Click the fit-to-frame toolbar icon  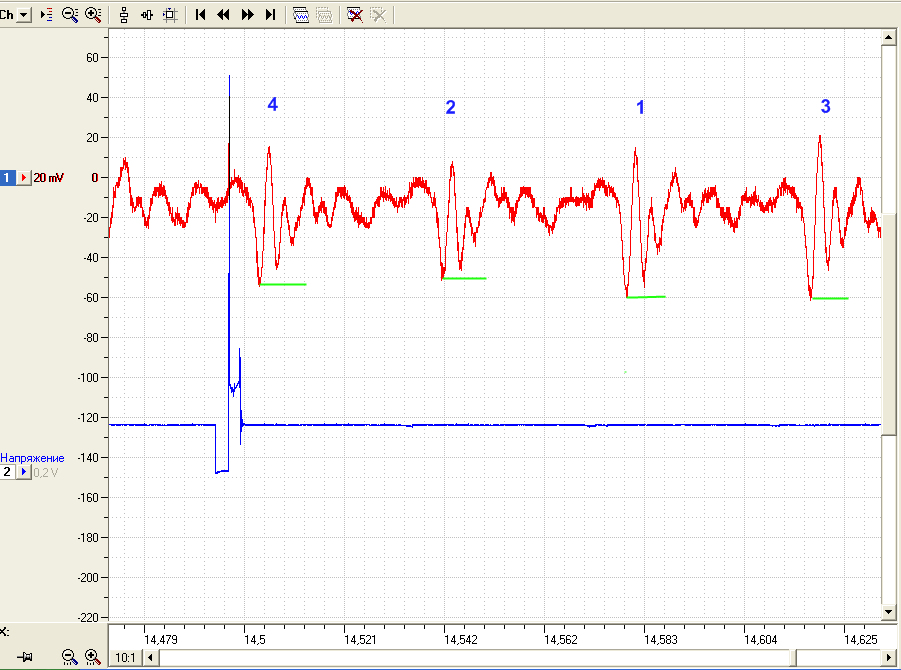(170, 15)
